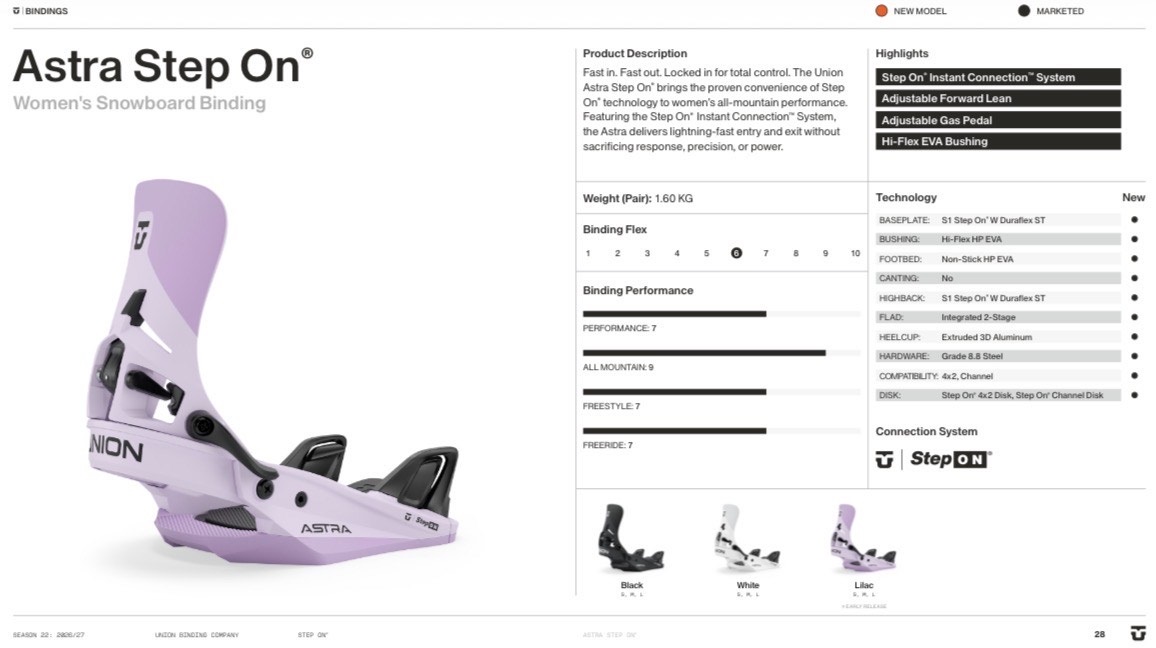1156x648 pixels.
Task: Click the Step On Instant Connection System highlight
Action: [x=998, y=77]
